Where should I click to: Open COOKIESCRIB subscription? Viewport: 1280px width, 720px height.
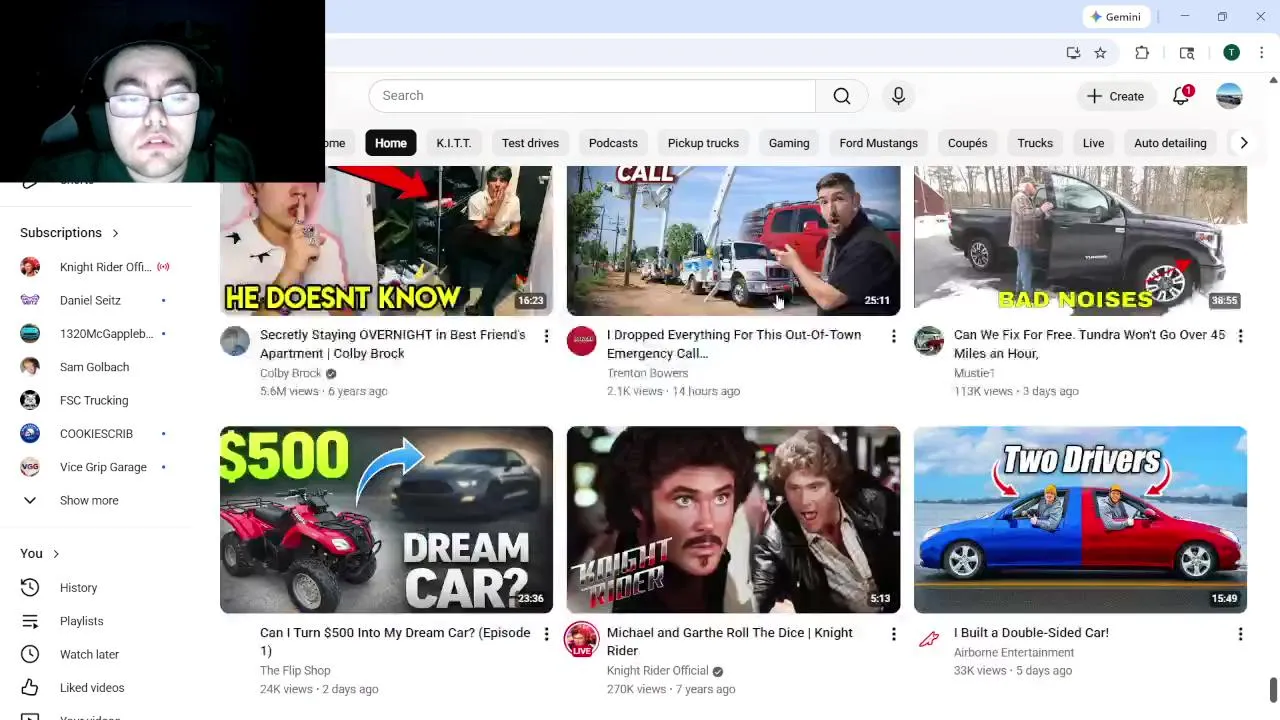click(96, 434)
